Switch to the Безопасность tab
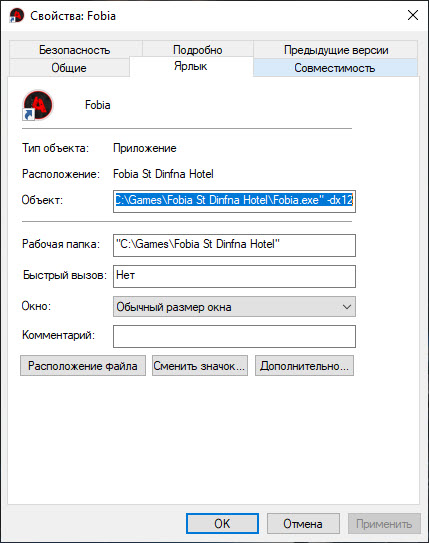This screenshot has width=429, height=543. coord(75,50)
